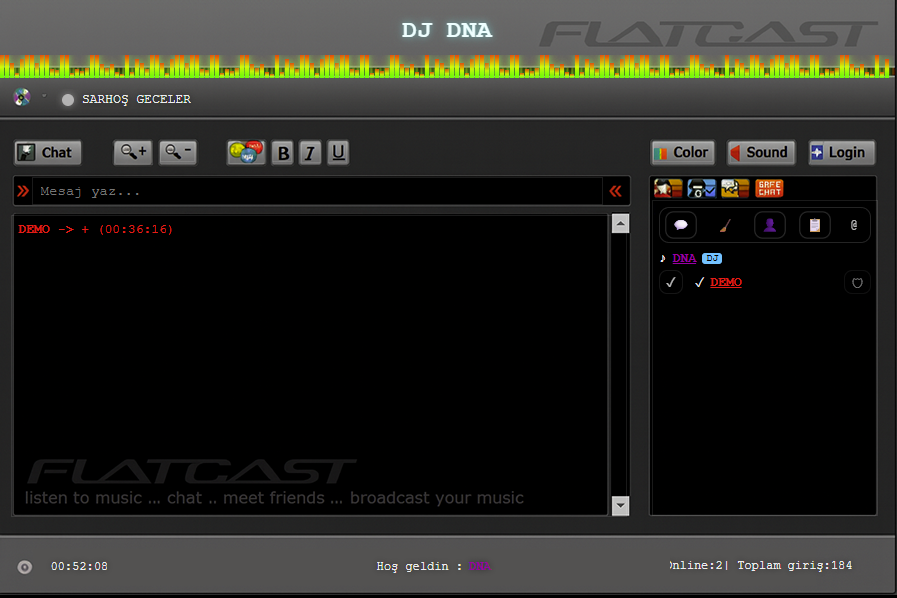Viewport: 897px width, 598px height.
Task: Zoom out the chat text
Action: [x=178, y=152]
